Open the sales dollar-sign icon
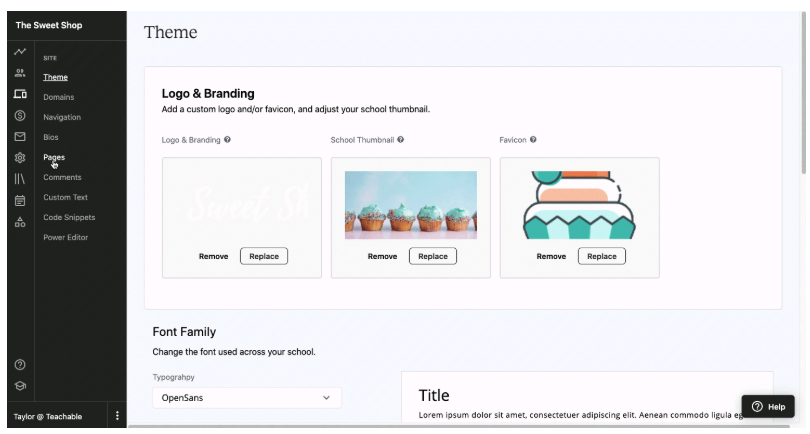The width and height of the screenshot is (810, 434). 20,116
